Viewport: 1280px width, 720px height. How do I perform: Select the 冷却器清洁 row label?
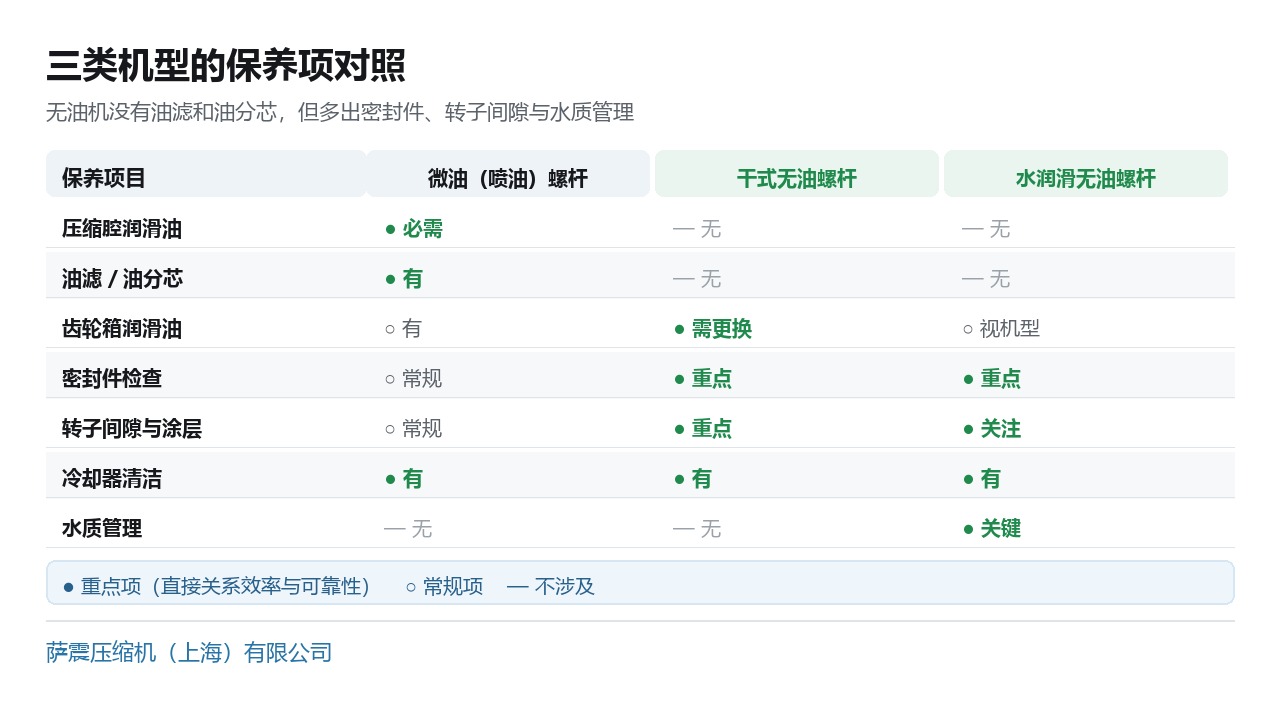coord(112,478)
